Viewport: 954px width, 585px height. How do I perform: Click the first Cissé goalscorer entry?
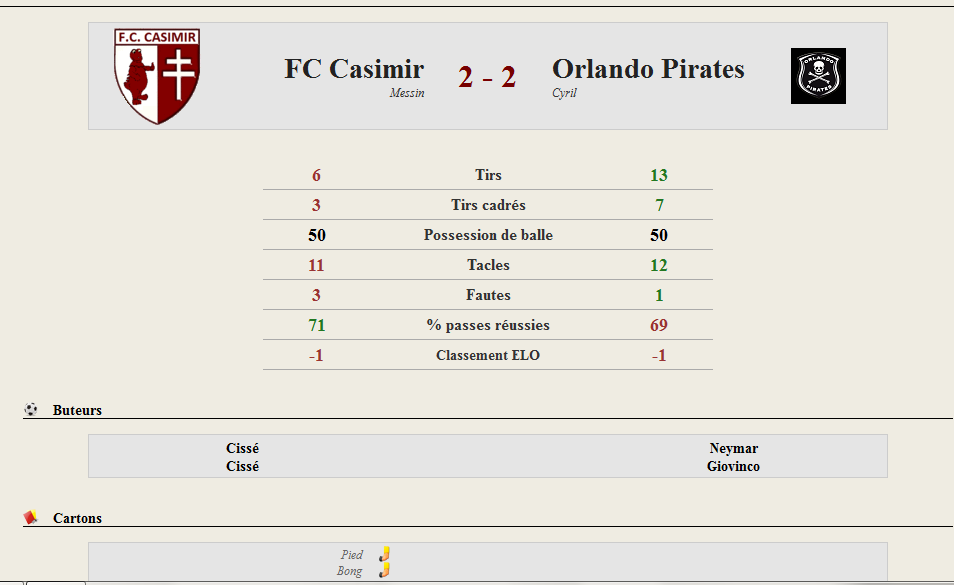pyautogui.click(x=242, y=448)
